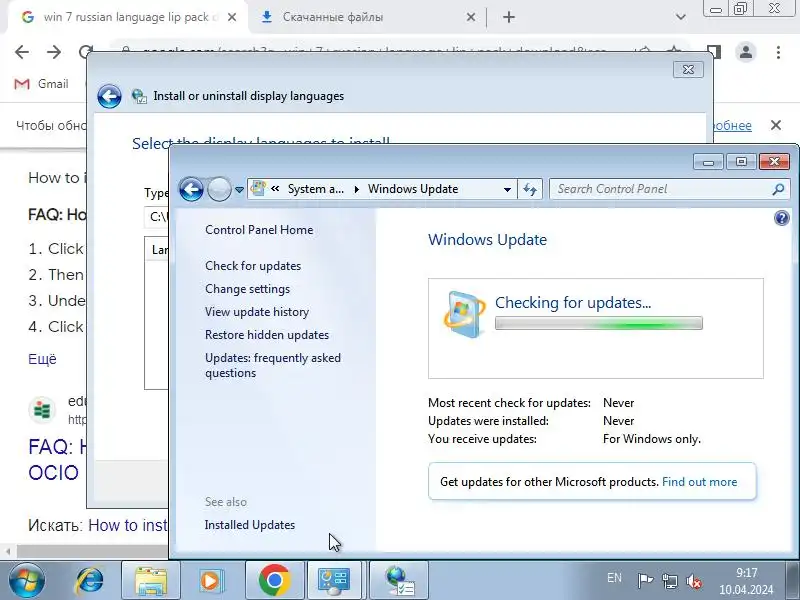Click the Ещё link in search results
800x600 pixels.
42,359
